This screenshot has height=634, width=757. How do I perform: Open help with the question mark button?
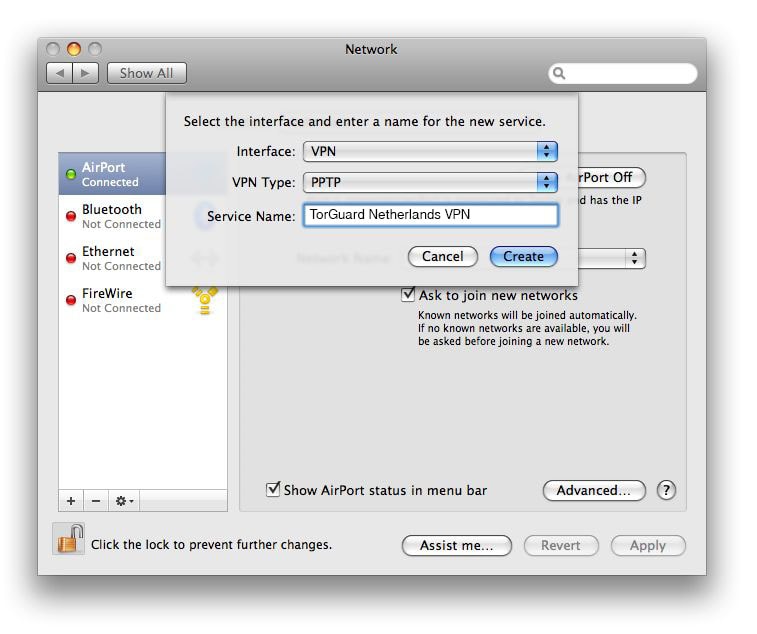click(x=666, y=491)
